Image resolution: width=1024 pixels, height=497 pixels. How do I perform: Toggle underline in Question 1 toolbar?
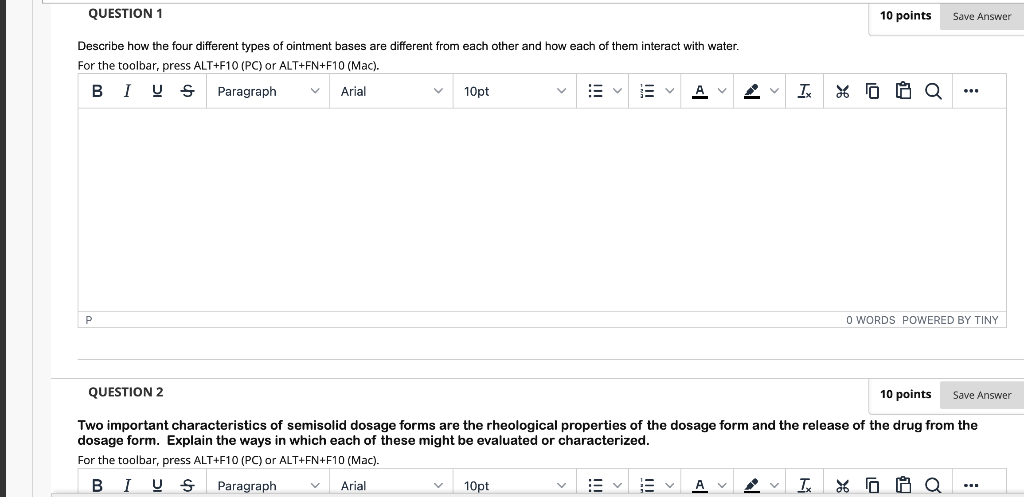(x=157, y=91)
